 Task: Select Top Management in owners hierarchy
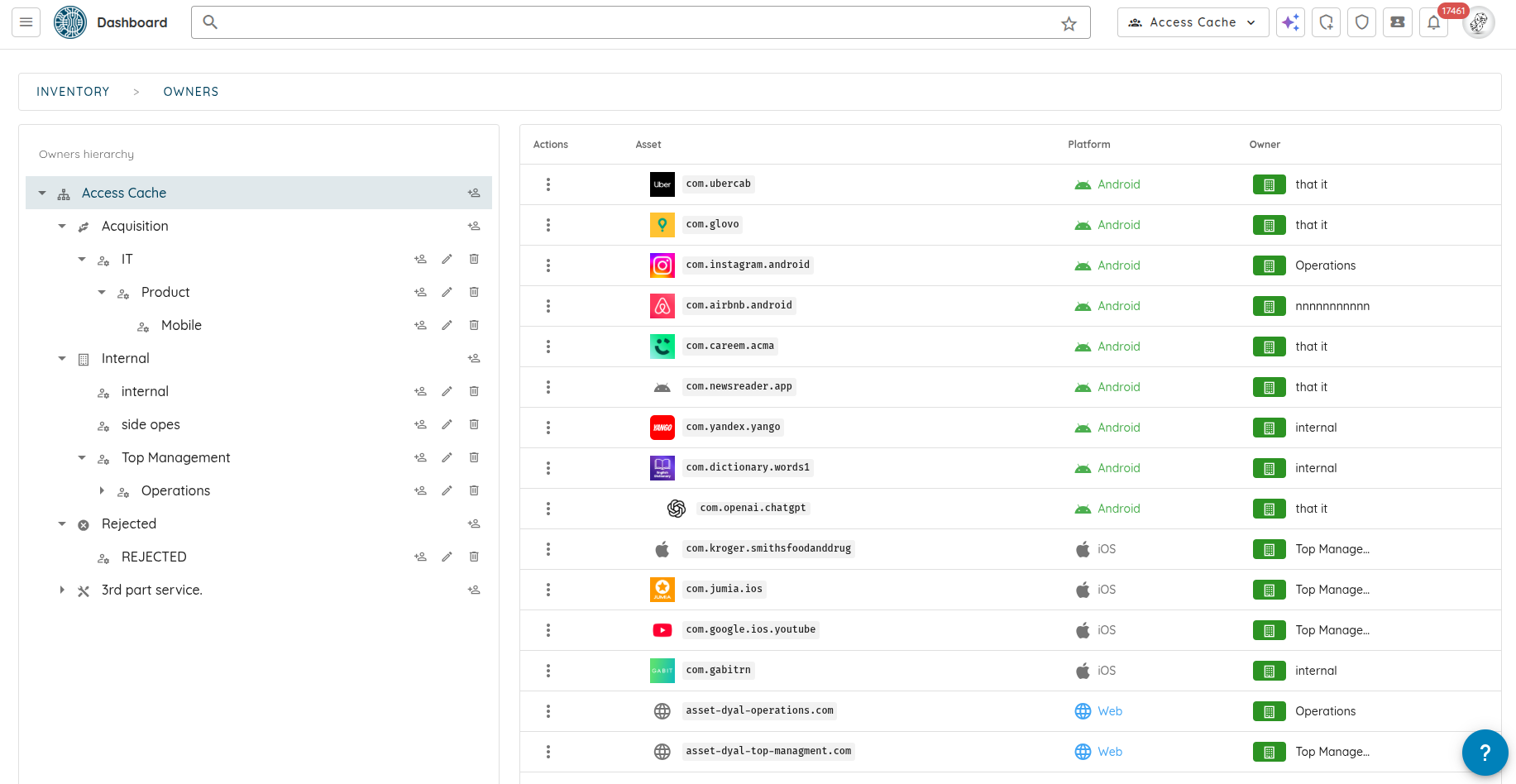[x=175, y=457]
